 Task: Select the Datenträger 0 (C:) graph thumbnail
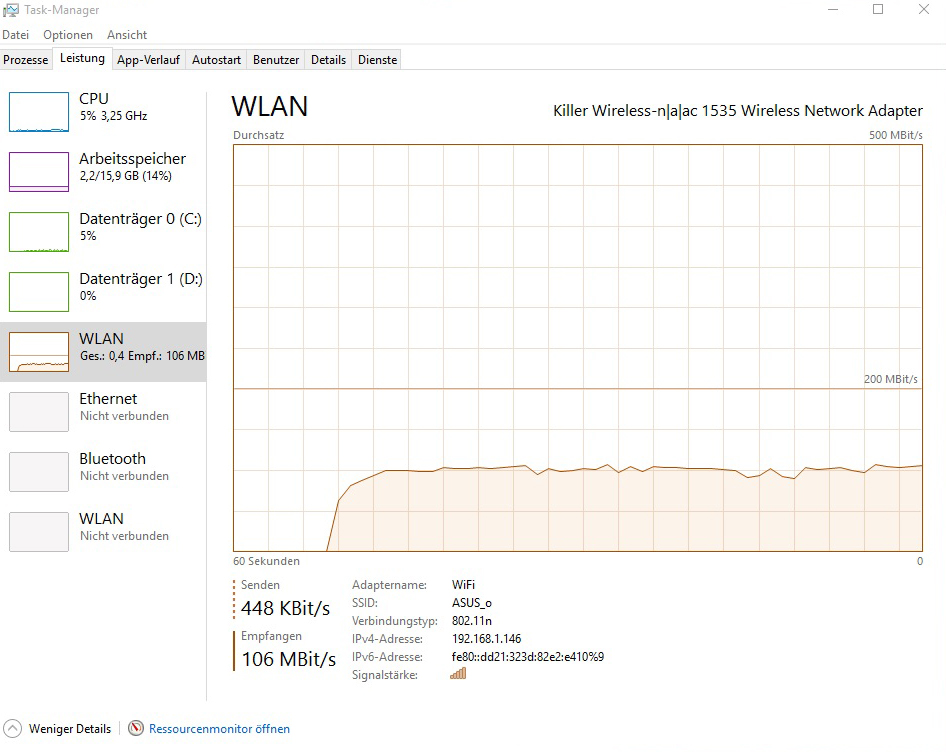coord(39,232)
